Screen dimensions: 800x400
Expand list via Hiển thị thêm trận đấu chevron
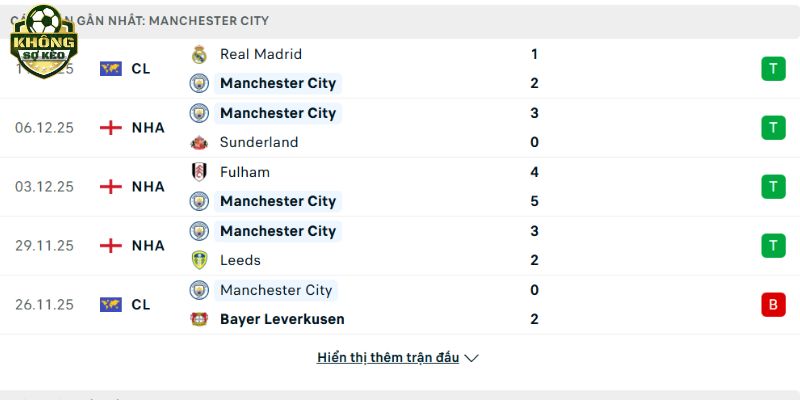click(472, 358)
